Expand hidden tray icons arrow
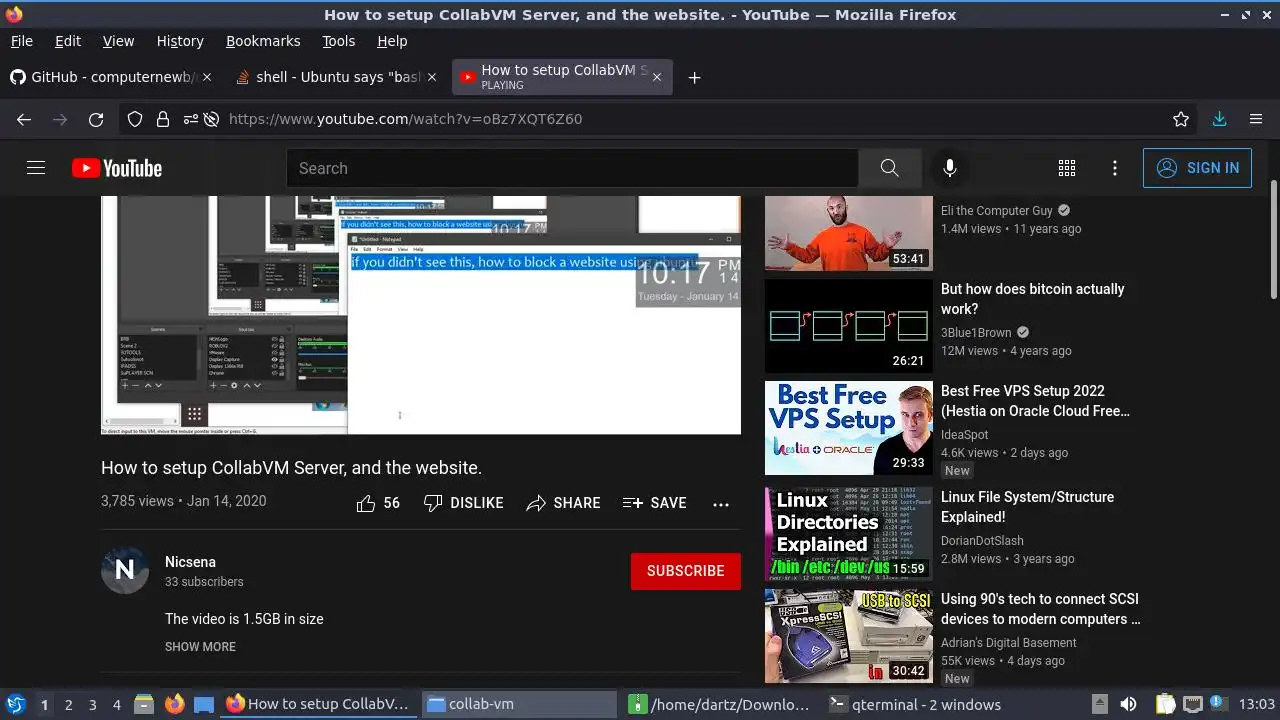The width and height of the screenshot is (1280, 720). (1099, 704)
